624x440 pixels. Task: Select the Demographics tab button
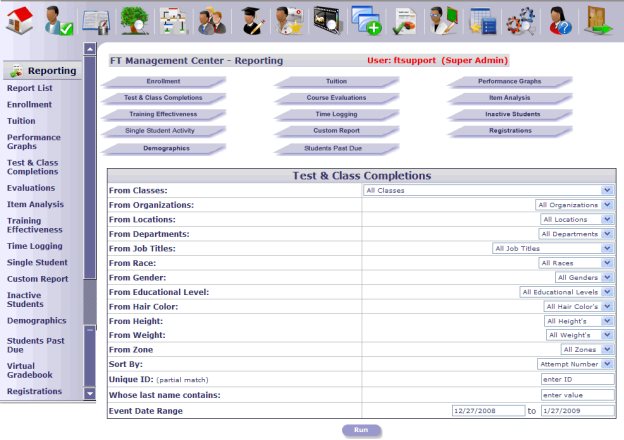pos(164,148)
